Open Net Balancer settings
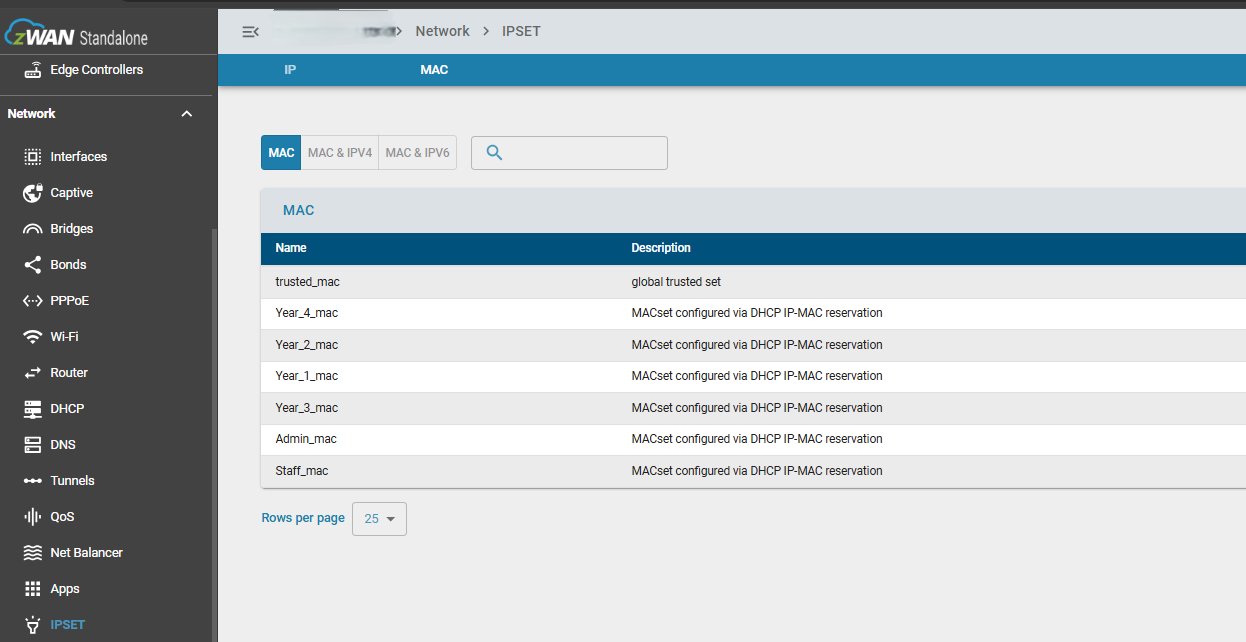 click(87, 553)
